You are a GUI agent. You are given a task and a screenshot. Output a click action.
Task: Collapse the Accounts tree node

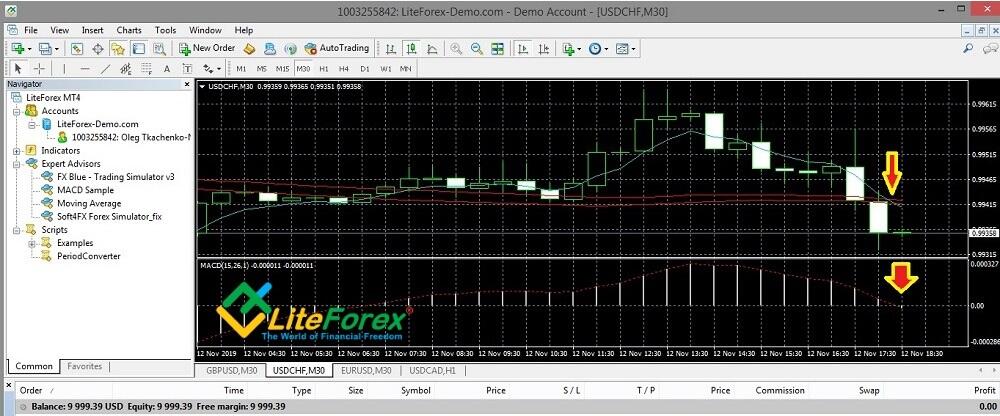pyautogui.click(x=17, y=111)
